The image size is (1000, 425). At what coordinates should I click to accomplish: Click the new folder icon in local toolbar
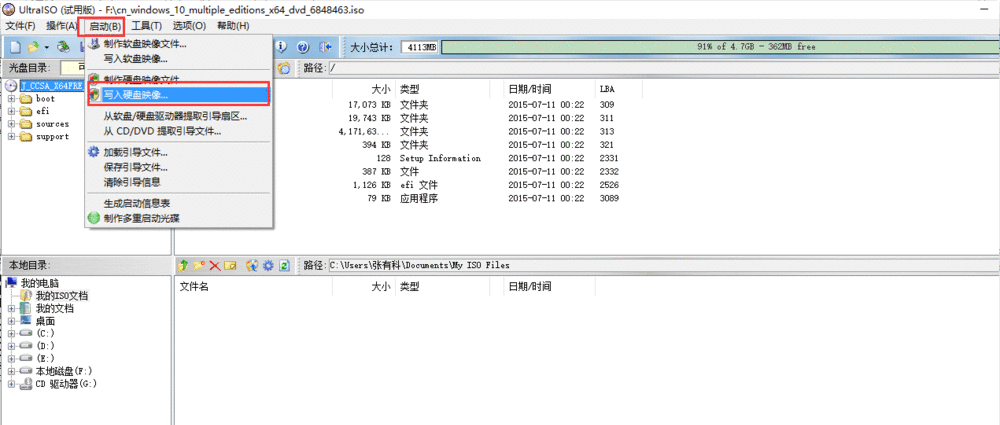(199, 265)
